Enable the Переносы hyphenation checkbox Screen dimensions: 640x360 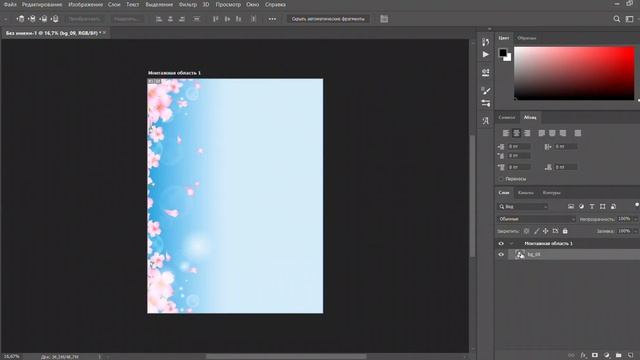click(x=501, y=179)
